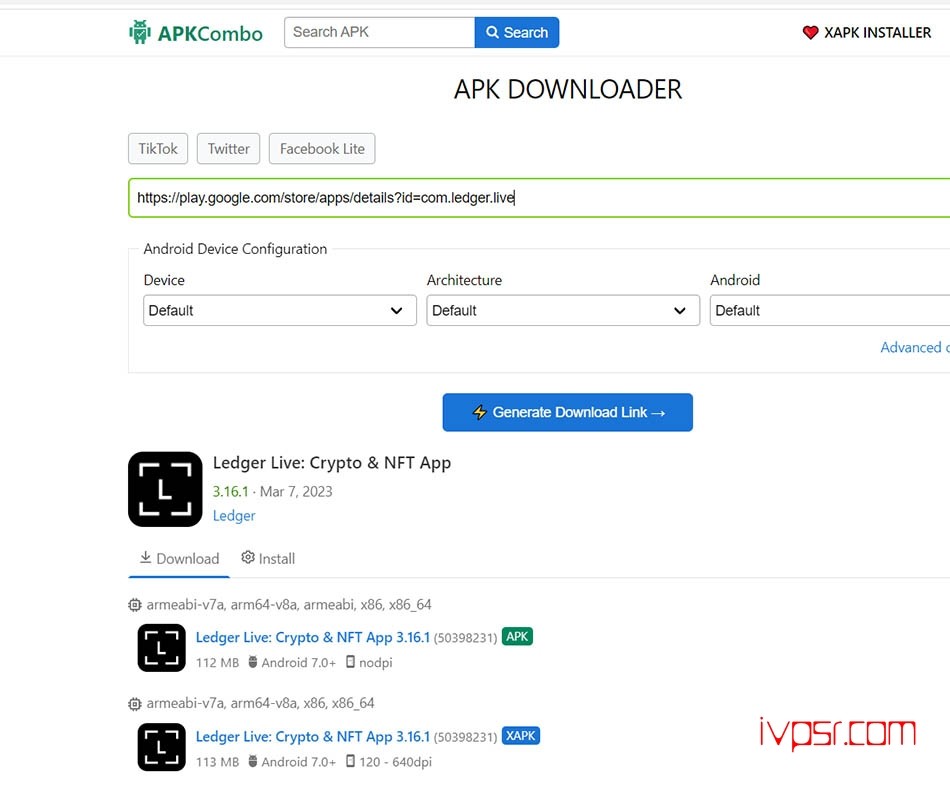Click the APK DOWNLOADER heading
Screen dimensions: 950x788
568,89
